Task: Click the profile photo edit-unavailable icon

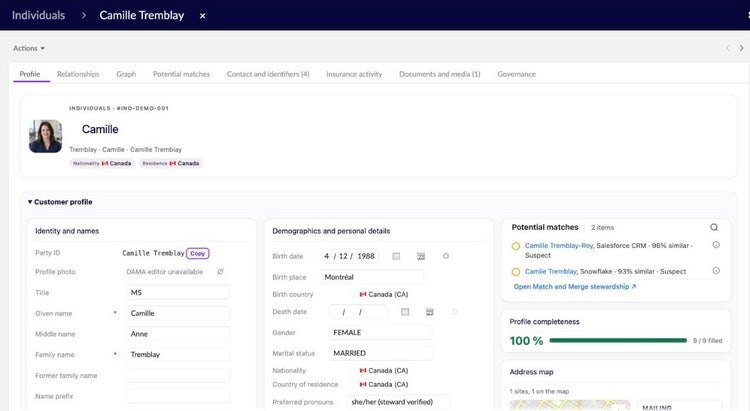Action: point(221,272)
